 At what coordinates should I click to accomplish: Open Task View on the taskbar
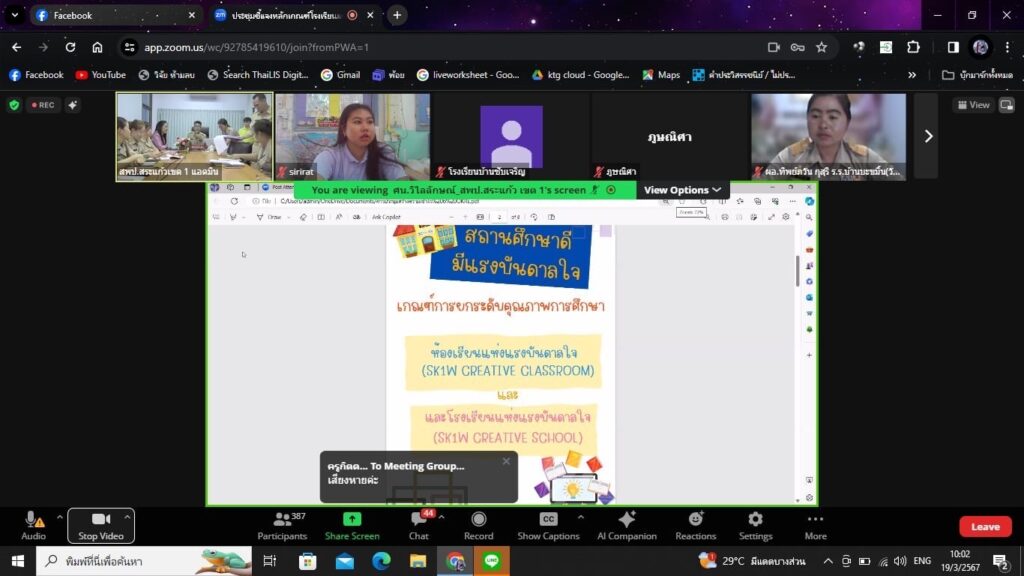270,561
